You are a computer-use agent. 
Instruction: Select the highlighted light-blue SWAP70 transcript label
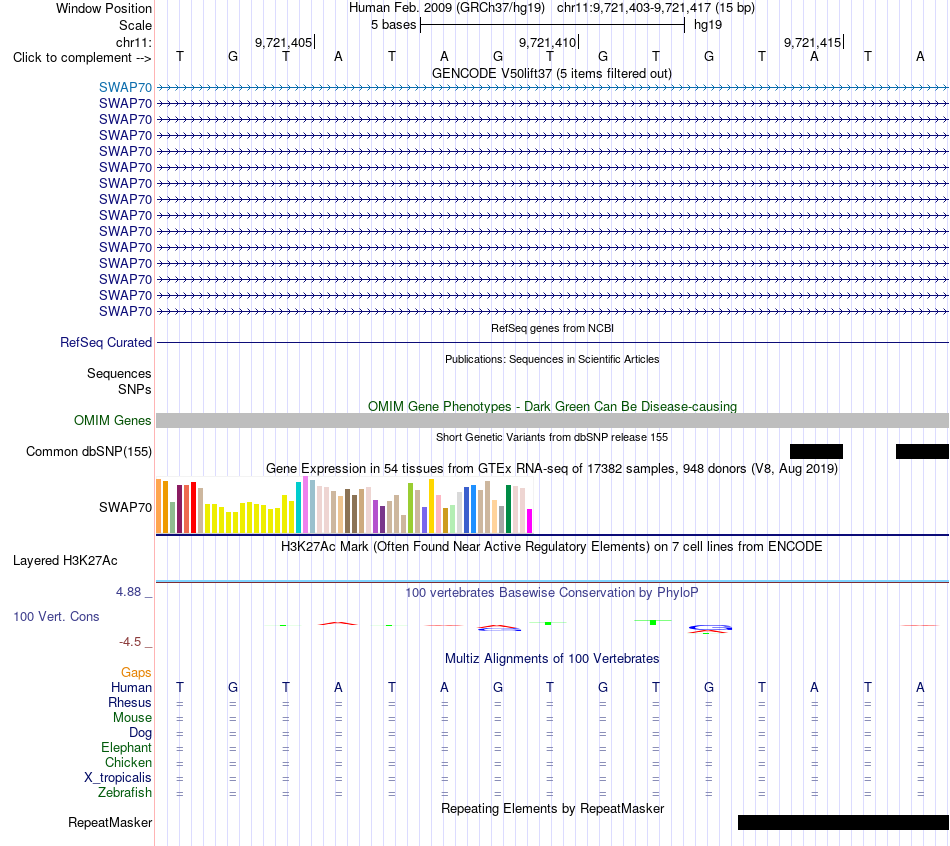(x=125, y=87)
